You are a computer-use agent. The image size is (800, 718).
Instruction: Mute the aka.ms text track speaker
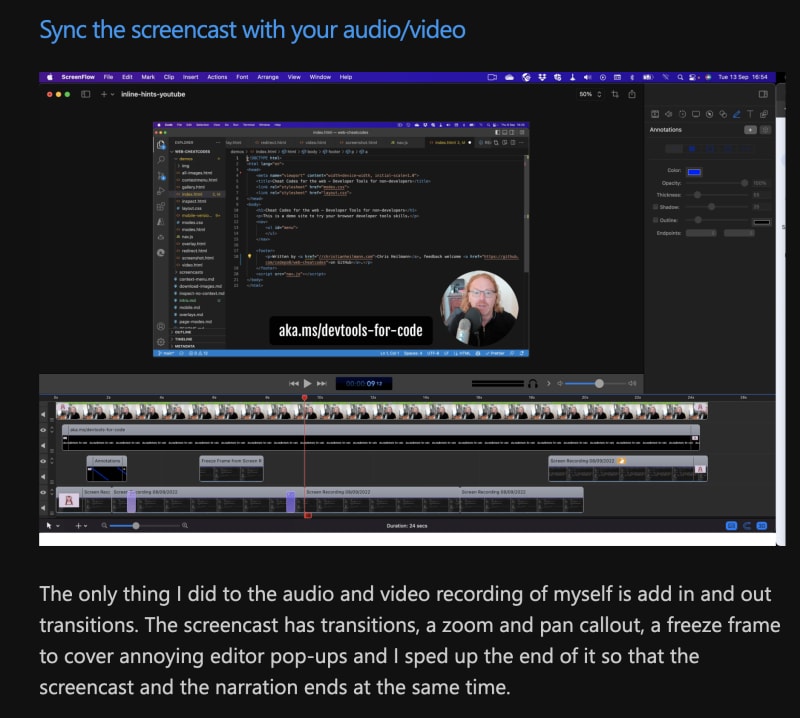(x=43, y=445)
